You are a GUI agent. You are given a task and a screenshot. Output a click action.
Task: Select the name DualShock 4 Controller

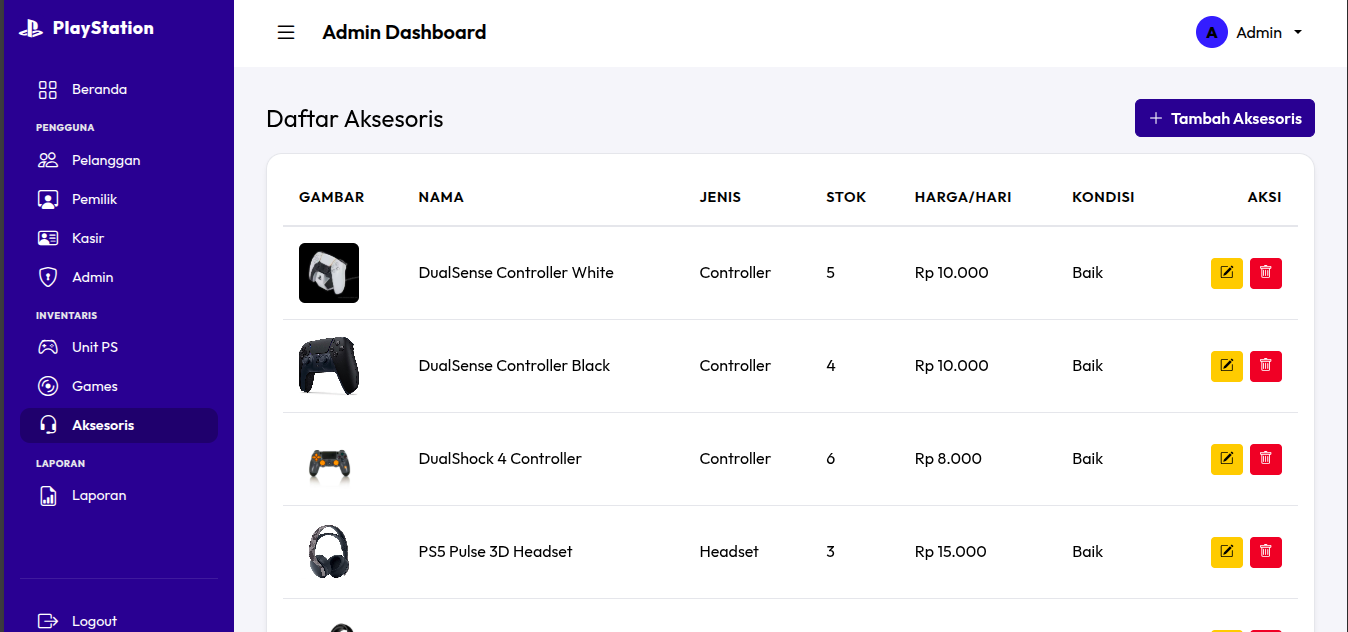tap(500, 459)
